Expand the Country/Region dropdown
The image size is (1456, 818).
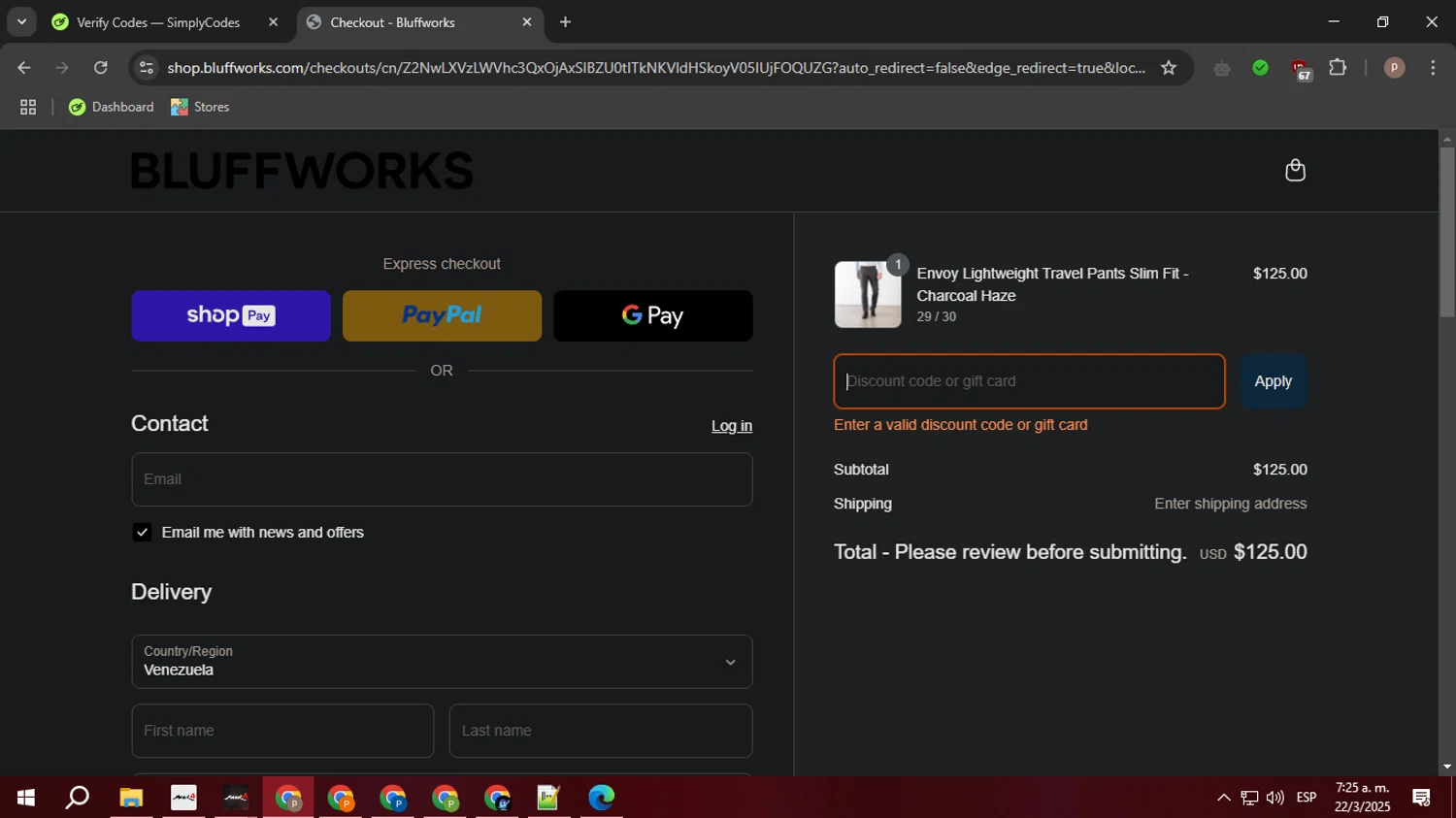click(442, 662)
